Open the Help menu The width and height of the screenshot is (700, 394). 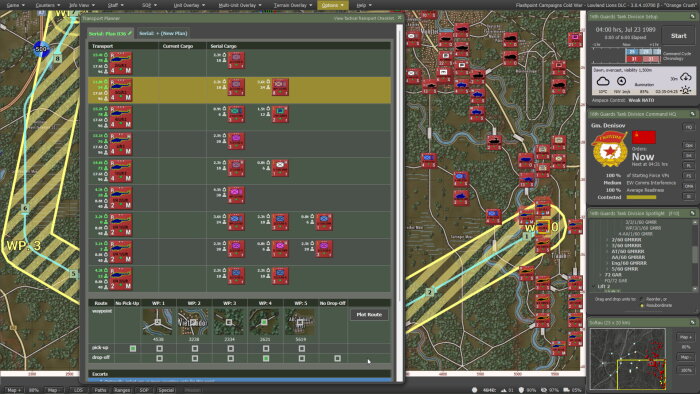(x=364, y=5)
